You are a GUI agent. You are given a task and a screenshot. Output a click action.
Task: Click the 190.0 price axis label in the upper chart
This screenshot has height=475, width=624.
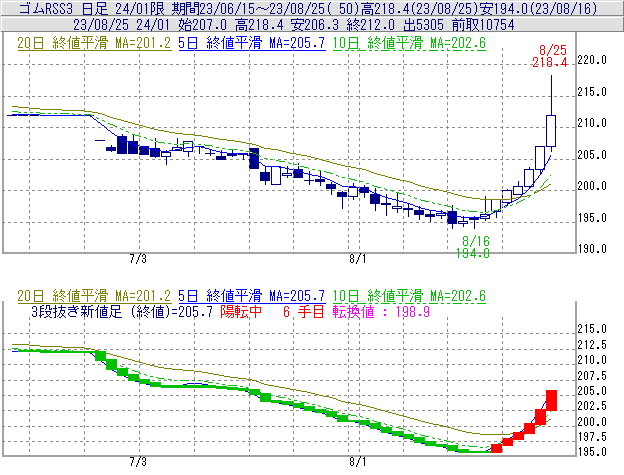(592, 249)
